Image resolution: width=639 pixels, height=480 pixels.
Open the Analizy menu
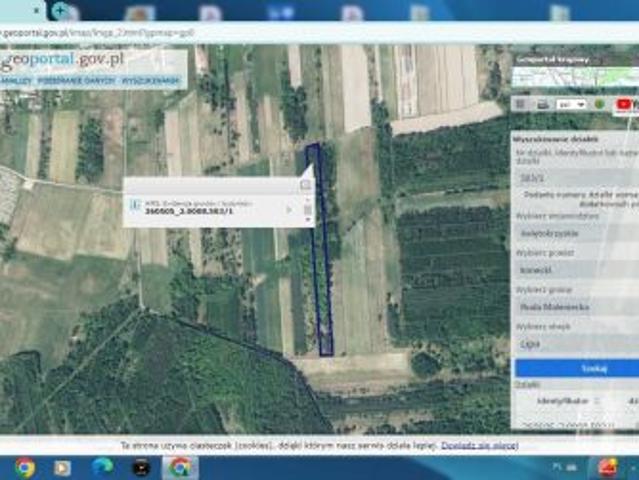coord(15,81)
